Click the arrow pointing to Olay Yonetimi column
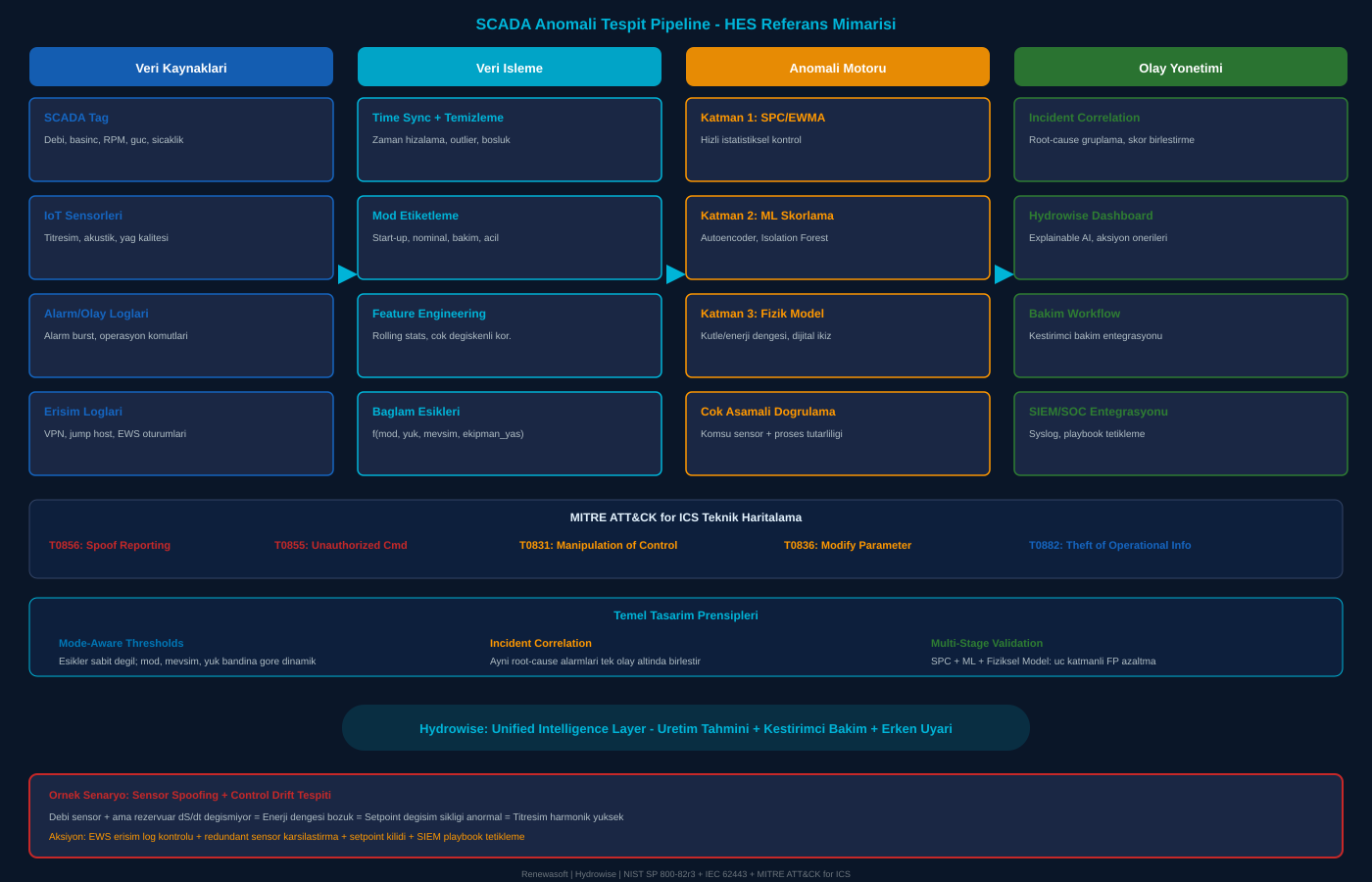Viewport: 1372px width, 882px height. click(x=1004, y=274)
